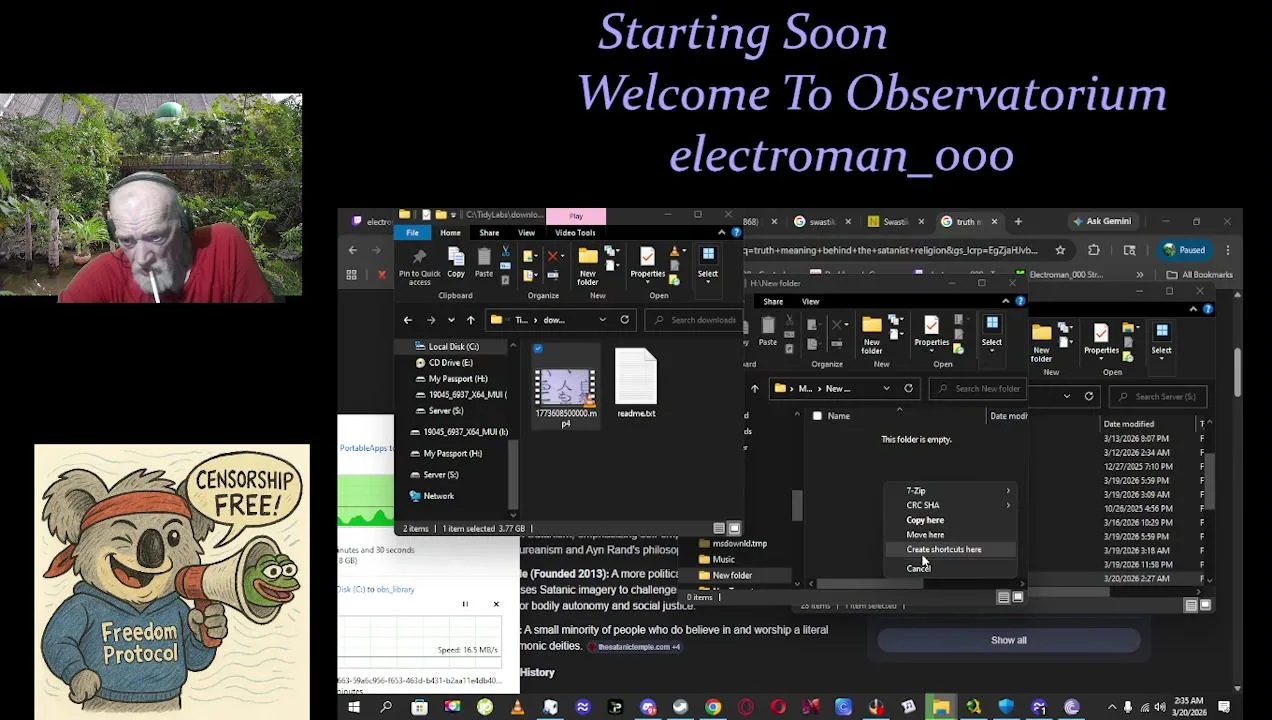Click Select icon in H:\New folder window
1272x720 pixels.
coord(992,332)
